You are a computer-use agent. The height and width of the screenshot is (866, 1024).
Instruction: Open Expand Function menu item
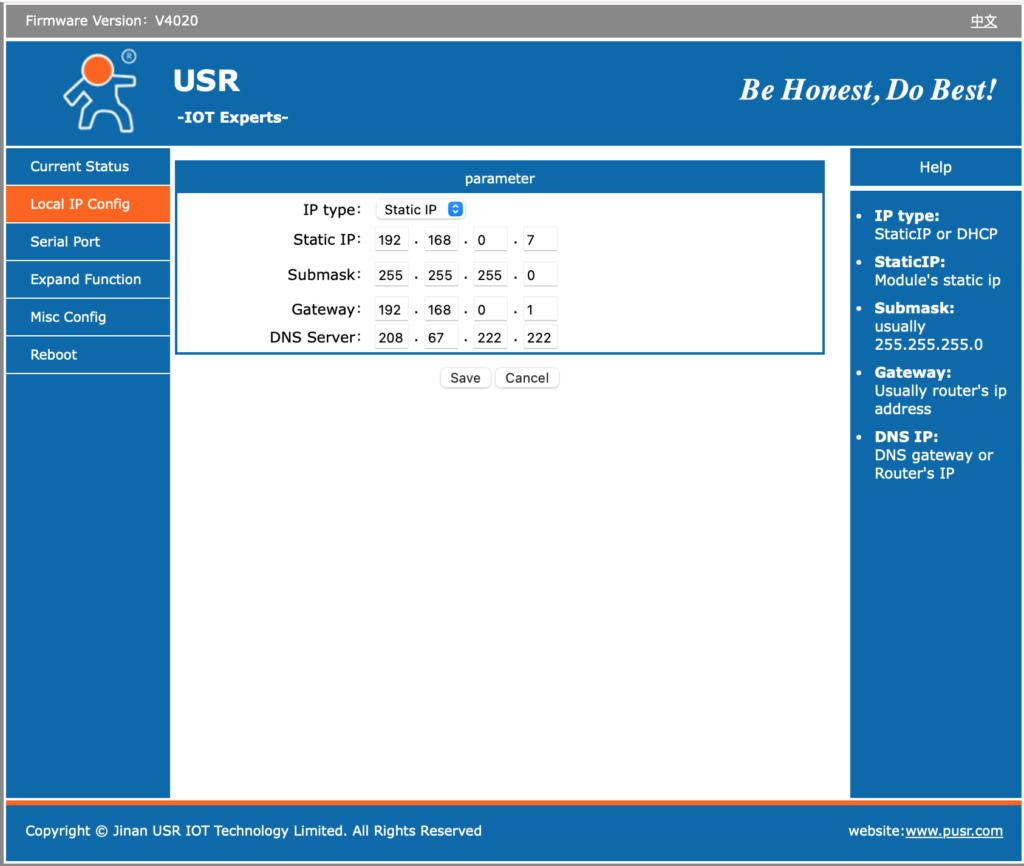click(x=85, y=280)
